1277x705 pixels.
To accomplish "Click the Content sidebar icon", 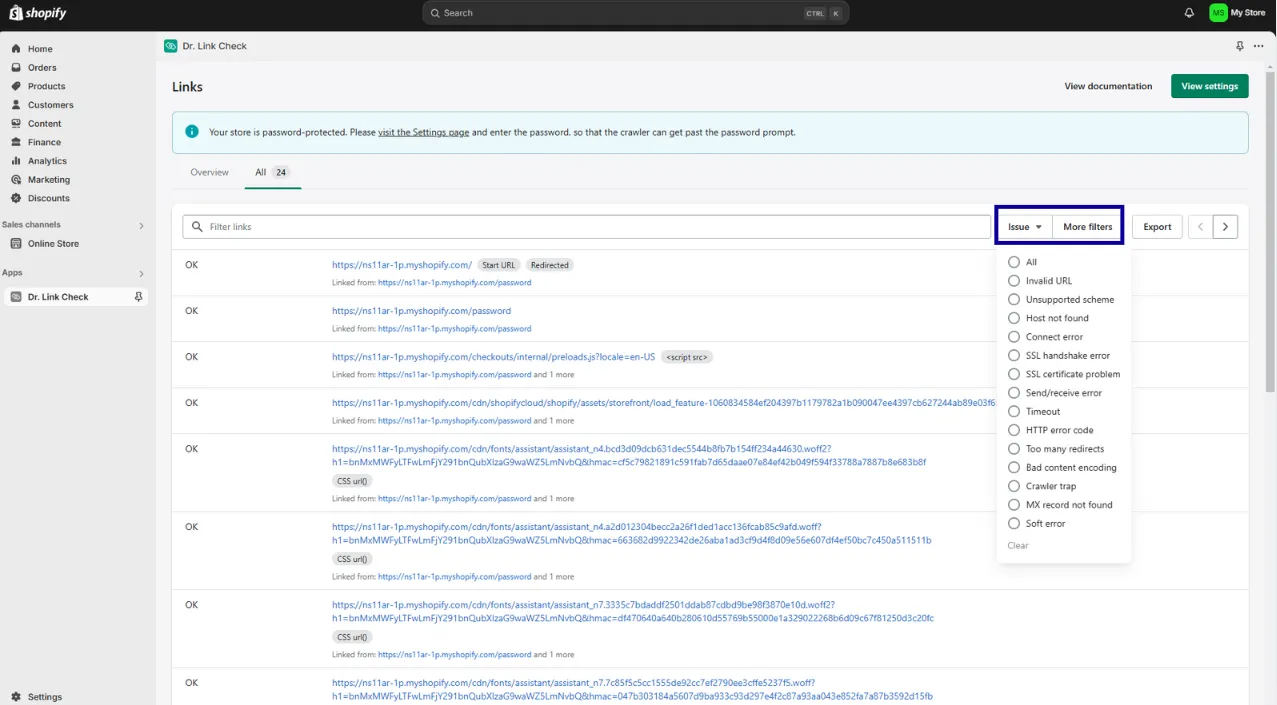I will pos(16,124).
